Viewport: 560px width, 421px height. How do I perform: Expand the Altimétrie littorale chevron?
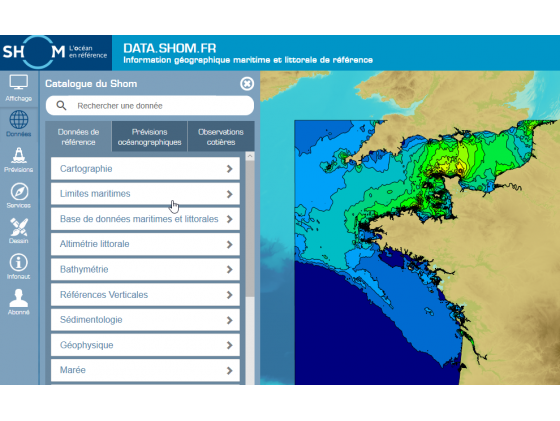[230, 244]
